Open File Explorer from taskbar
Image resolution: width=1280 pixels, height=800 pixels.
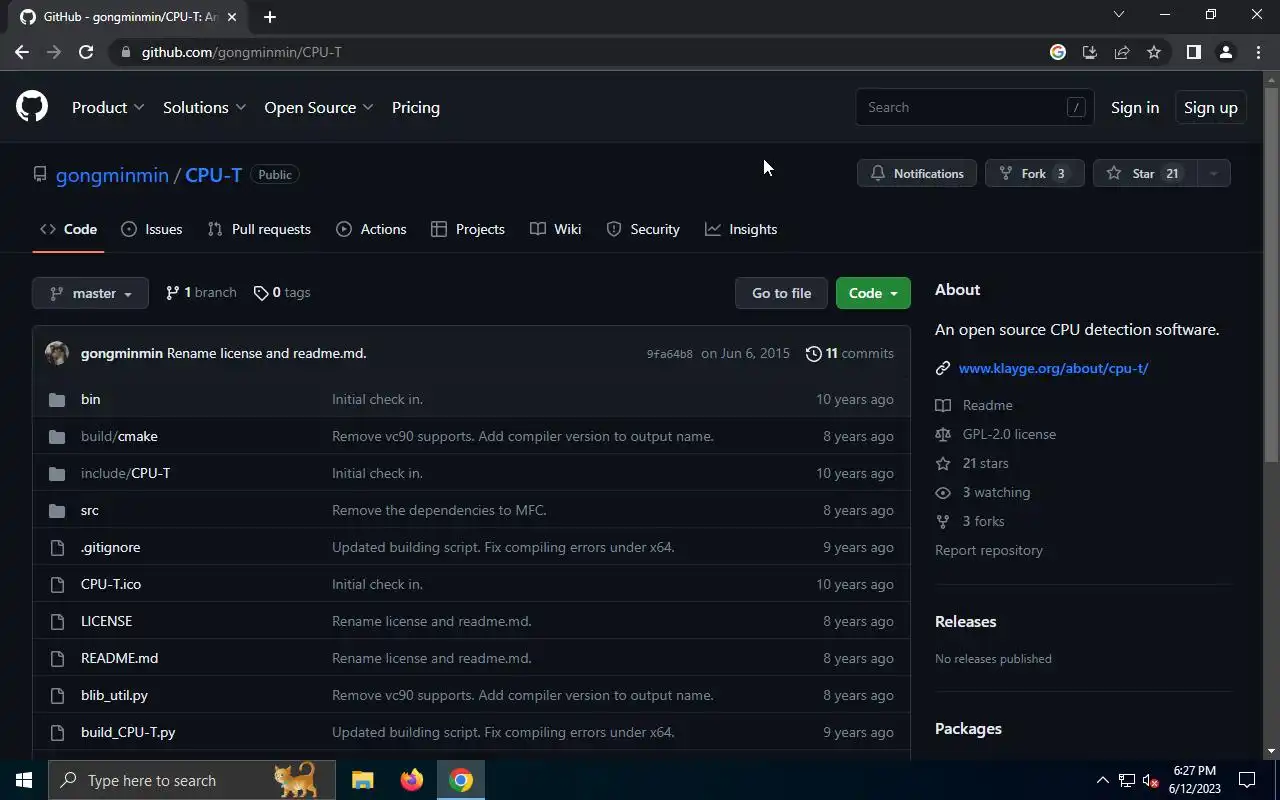click(x=362, y=780)
